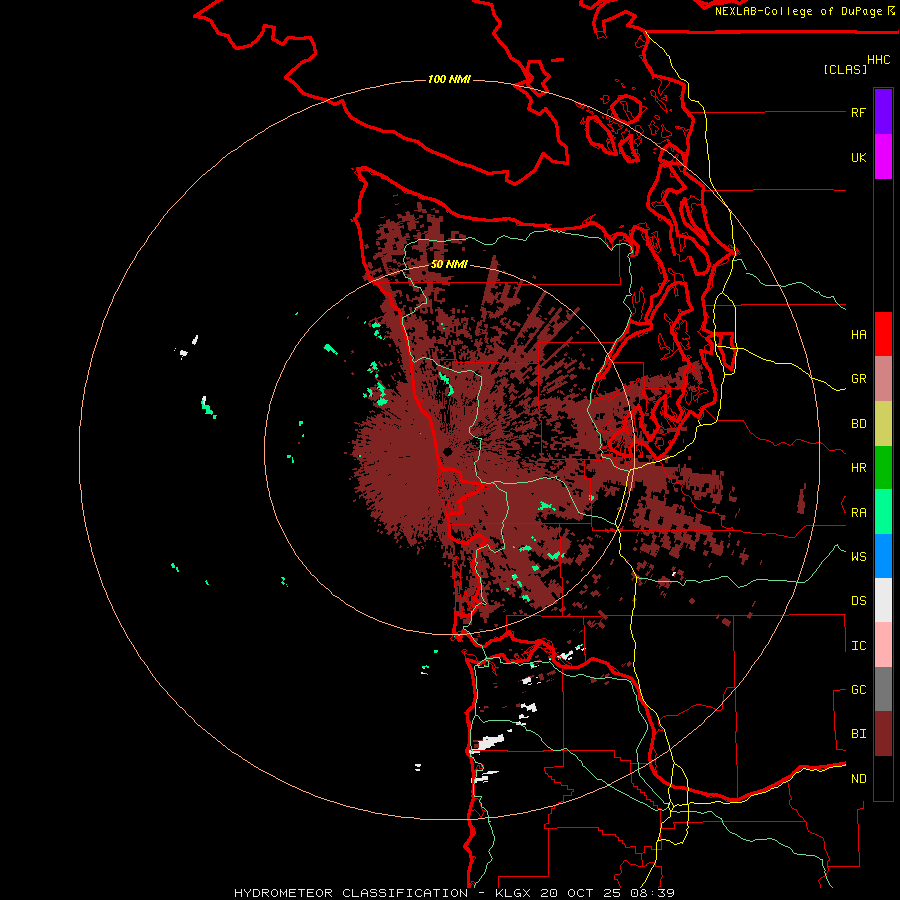Click the HA legend label
Image resolution: width=900 pixels, height=900 pixels.
tap(858, 334)
